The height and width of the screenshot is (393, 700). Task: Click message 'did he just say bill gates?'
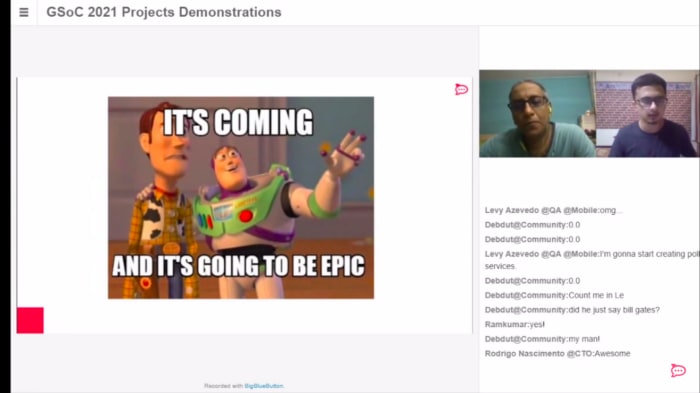coord(572,310)
